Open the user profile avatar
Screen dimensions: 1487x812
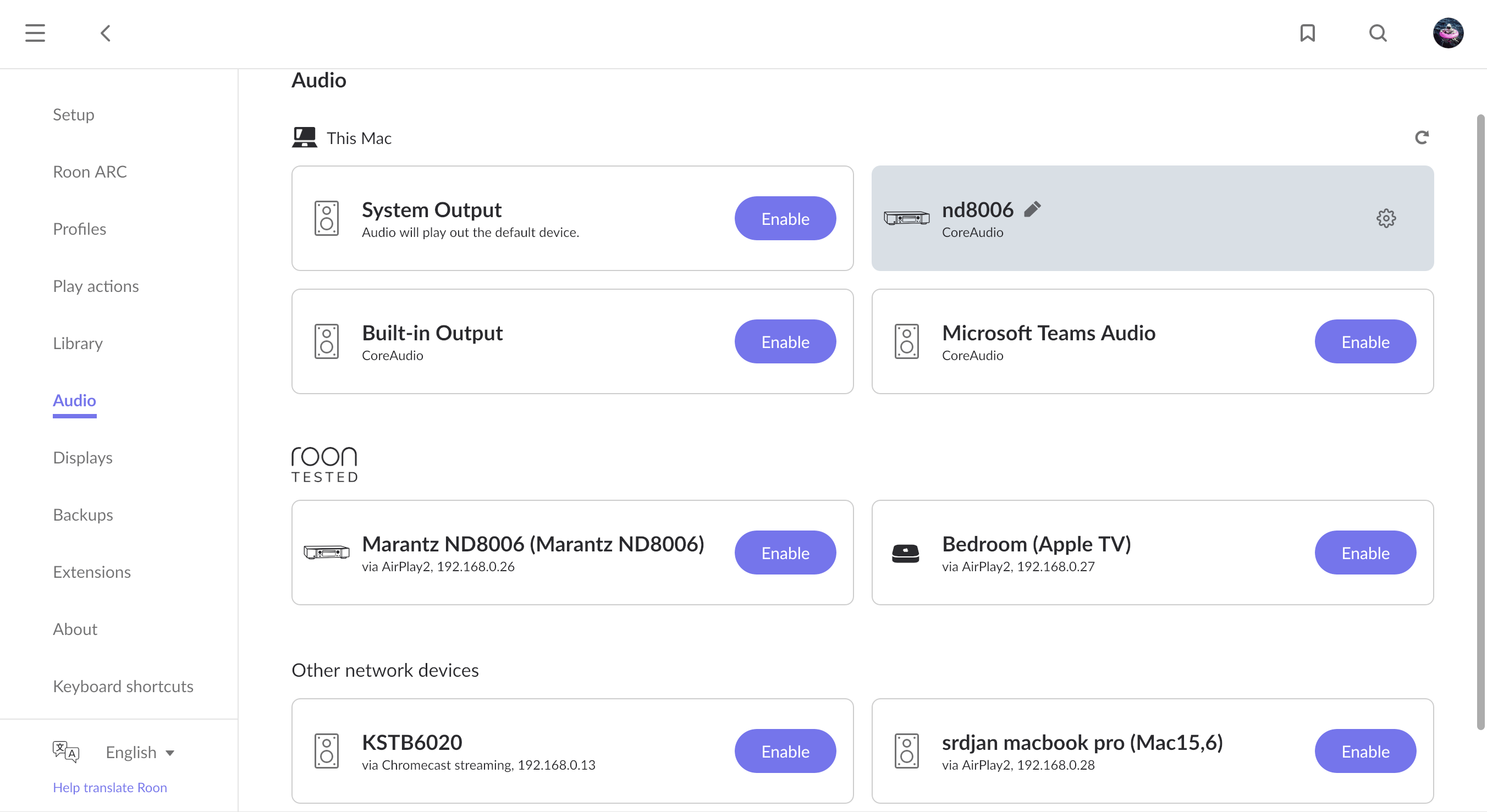[1448, 33]
